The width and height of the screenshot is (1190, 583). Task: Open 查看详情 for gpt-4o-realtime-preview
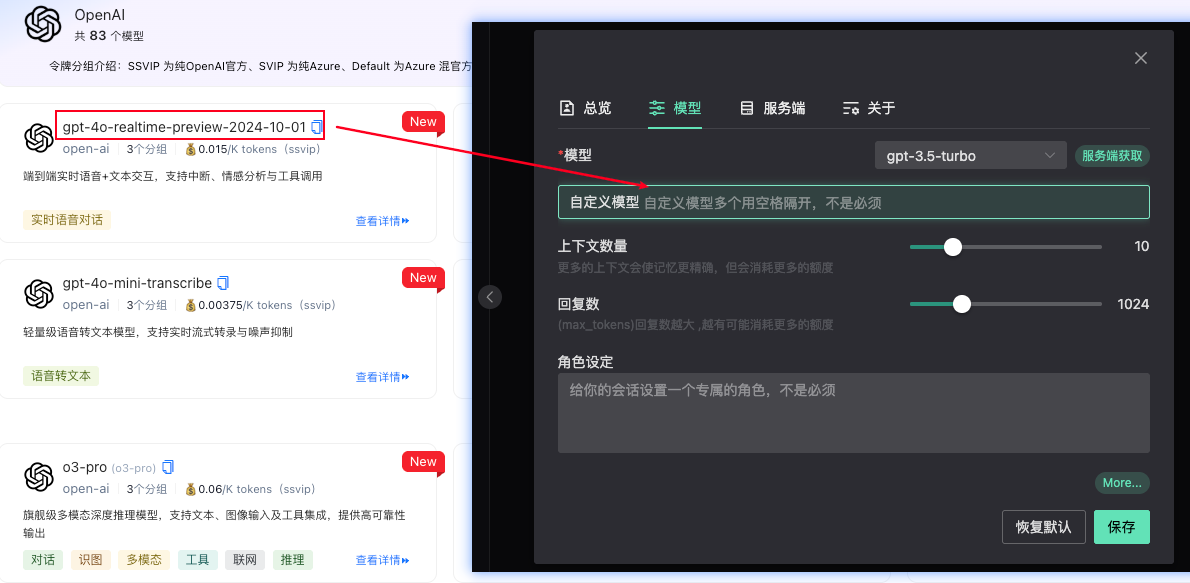coord(382,222)
